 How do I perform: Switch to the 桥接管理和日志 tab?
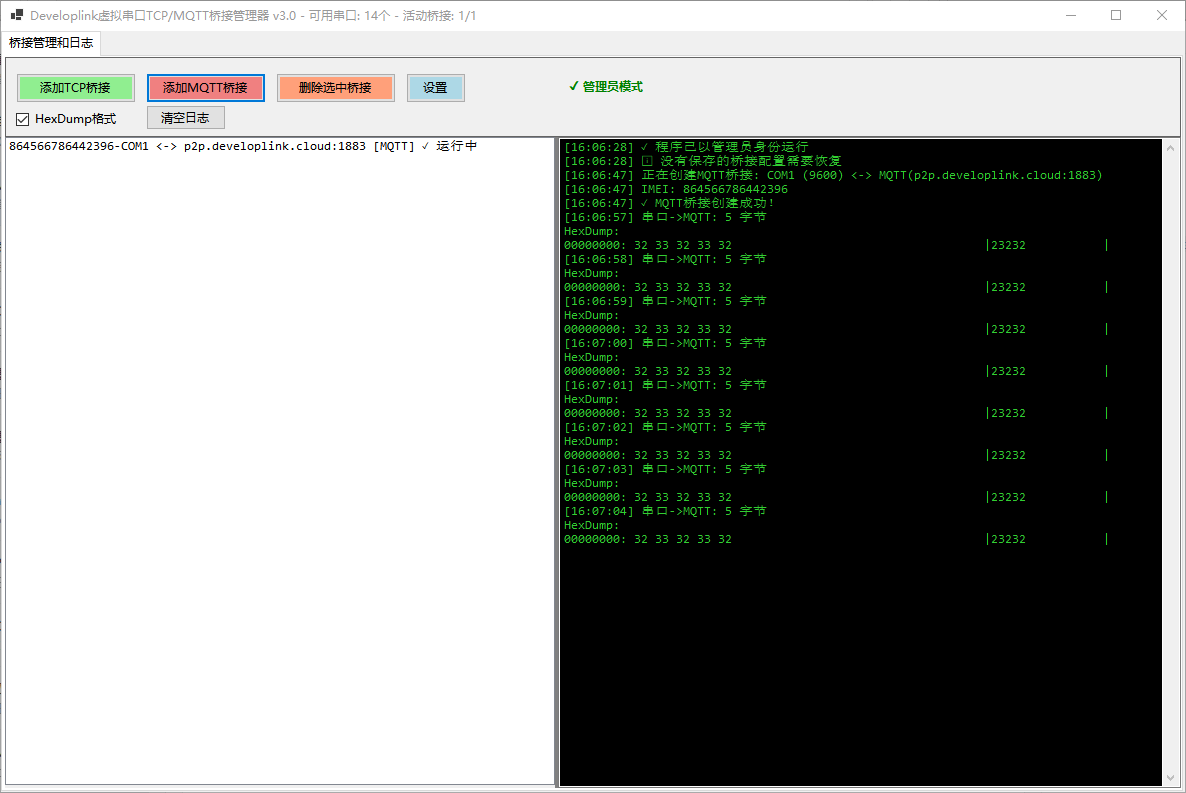point(51,43)
